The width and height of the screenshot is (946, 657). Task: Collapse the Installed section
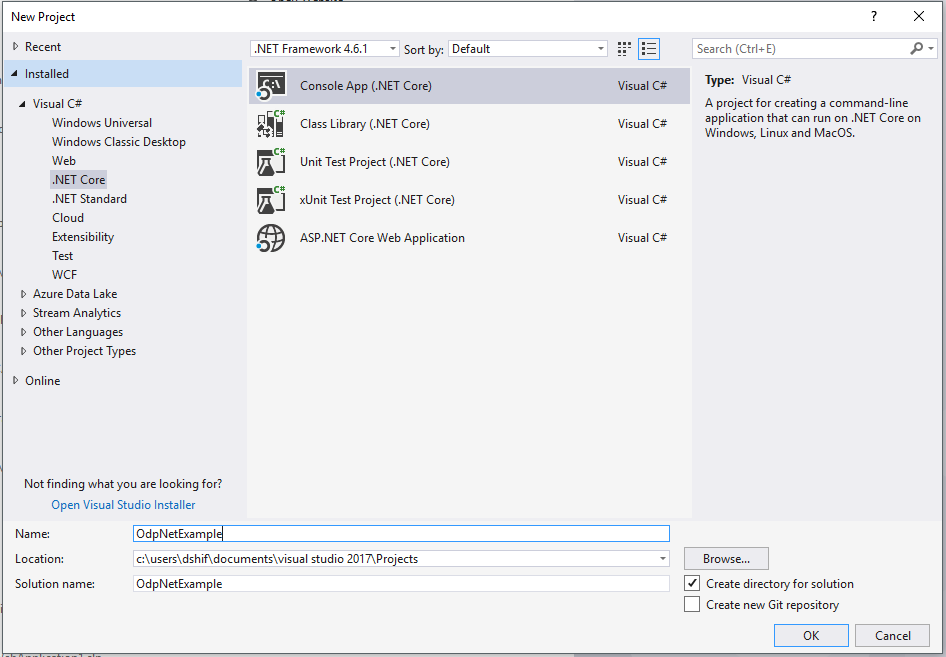pyautogui.click(x=14, y=74)
